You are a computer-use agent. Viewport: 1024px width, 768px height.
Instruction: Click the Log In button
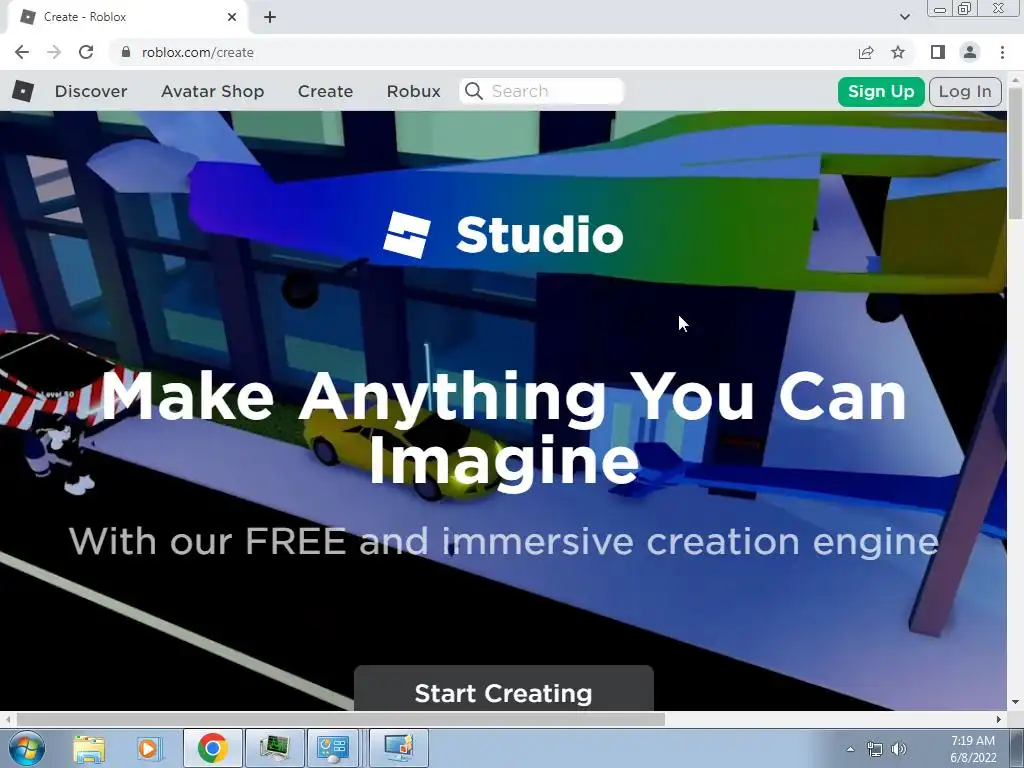[965, 91]
